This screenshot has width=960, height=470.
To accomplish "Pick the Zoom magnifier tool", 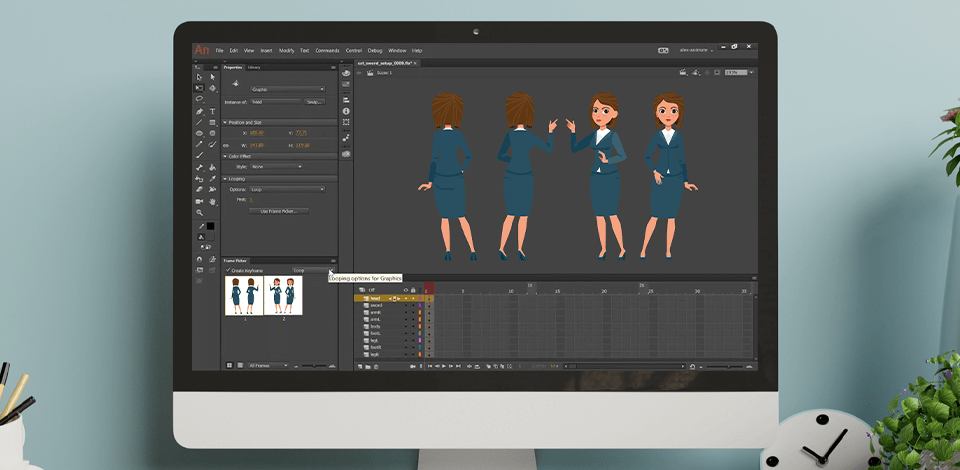I will pos(199,213).
